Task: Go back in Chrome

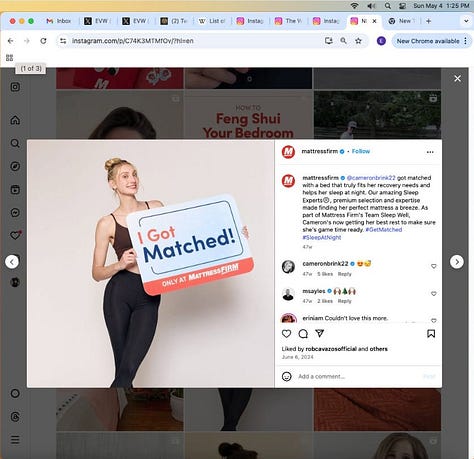Action: 11,41
